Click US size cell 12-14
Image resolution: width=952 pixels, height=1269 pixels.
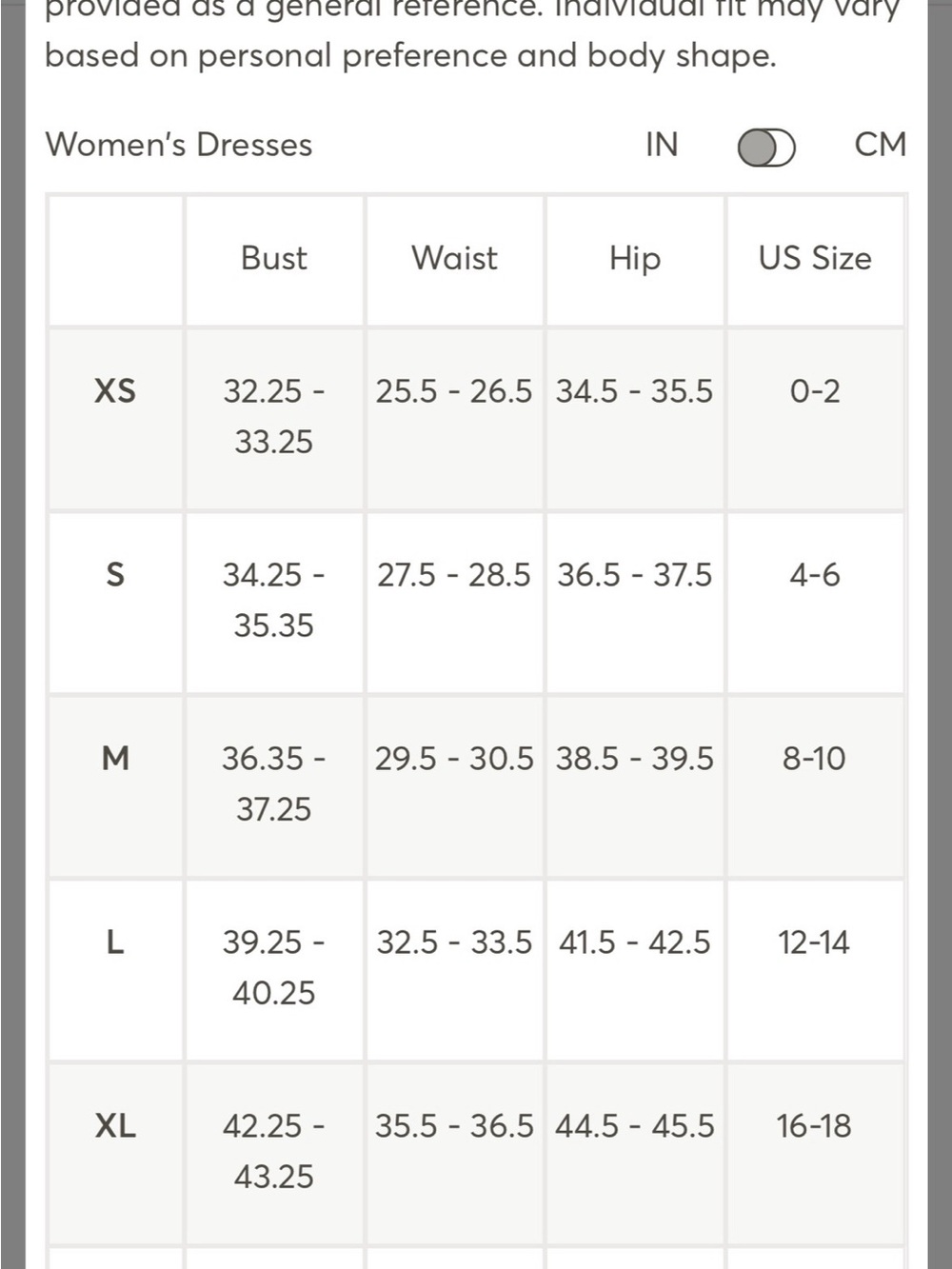(814, 942)
